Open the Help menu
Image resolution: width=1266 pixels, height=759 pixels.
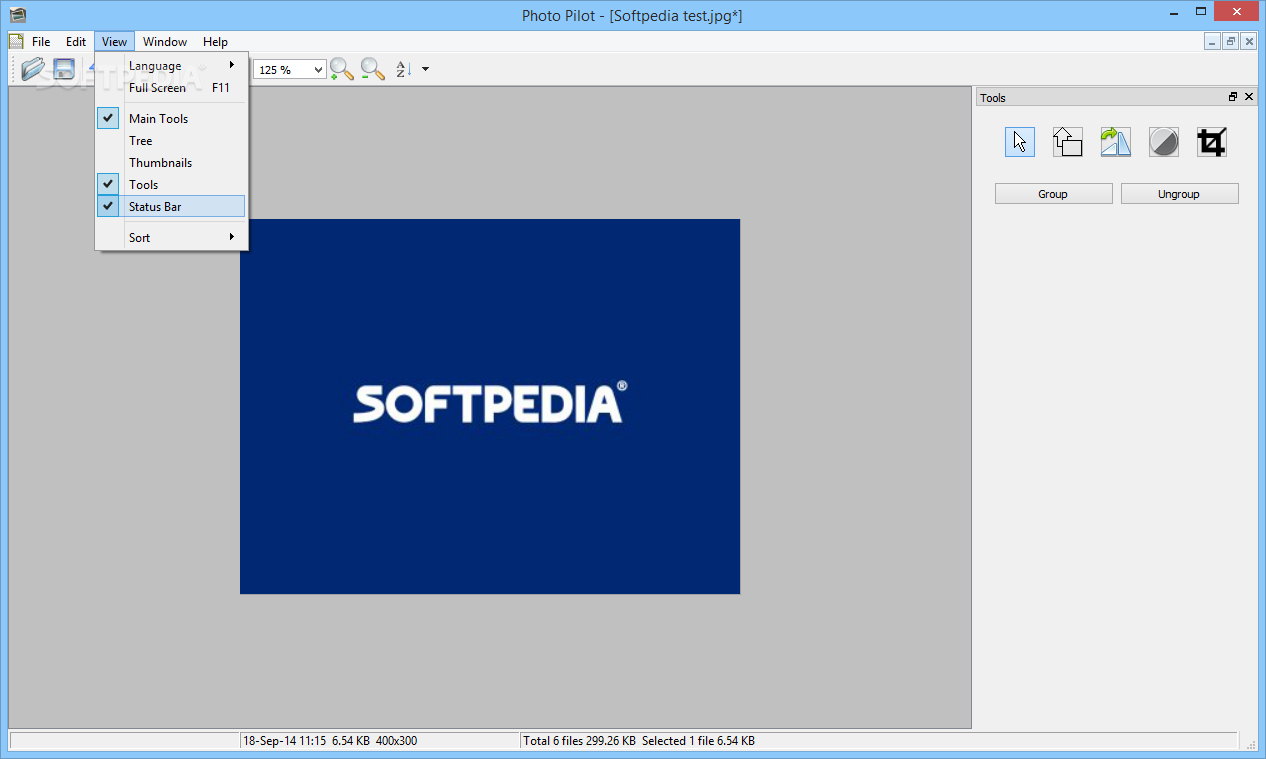coord(215,42)
